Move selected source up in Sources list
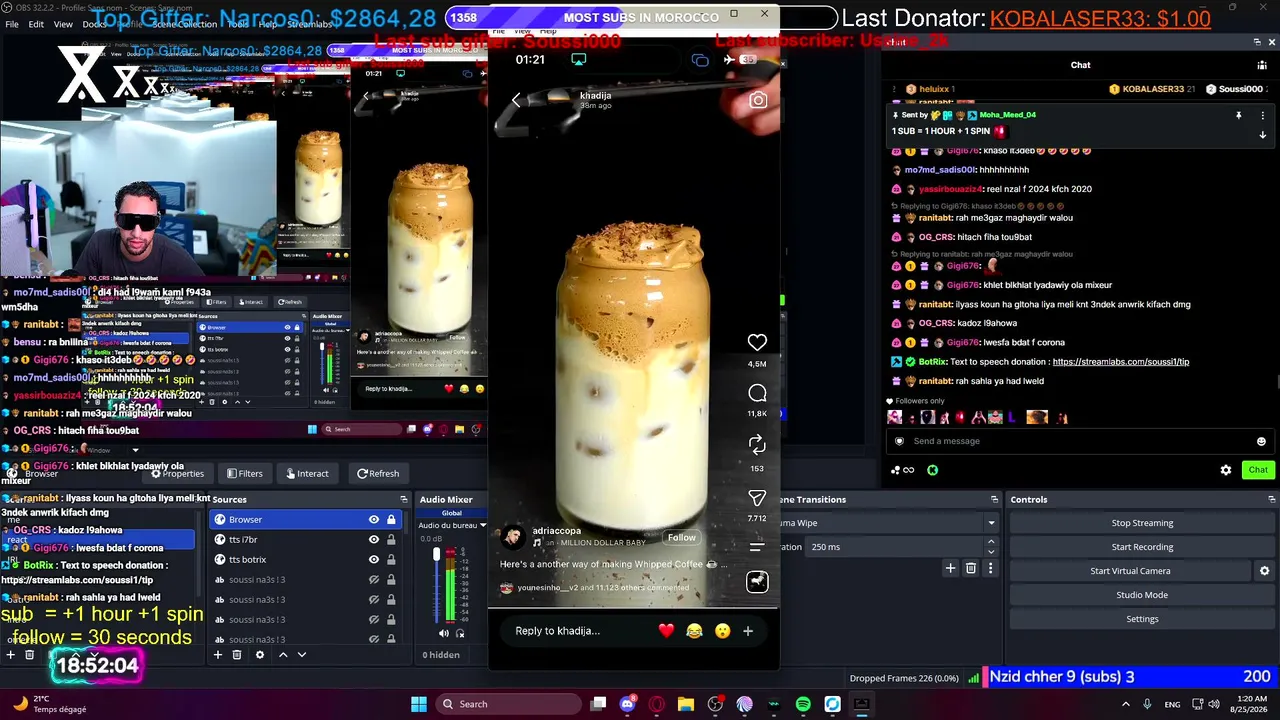Viewport: 1280px width, 720px height. coord(283,655)
